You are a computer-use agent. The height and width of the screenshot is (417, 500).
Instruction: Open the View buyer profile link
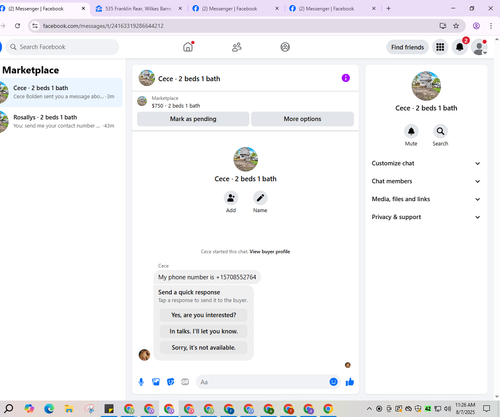pyautogui.click(x=270, y=252)
